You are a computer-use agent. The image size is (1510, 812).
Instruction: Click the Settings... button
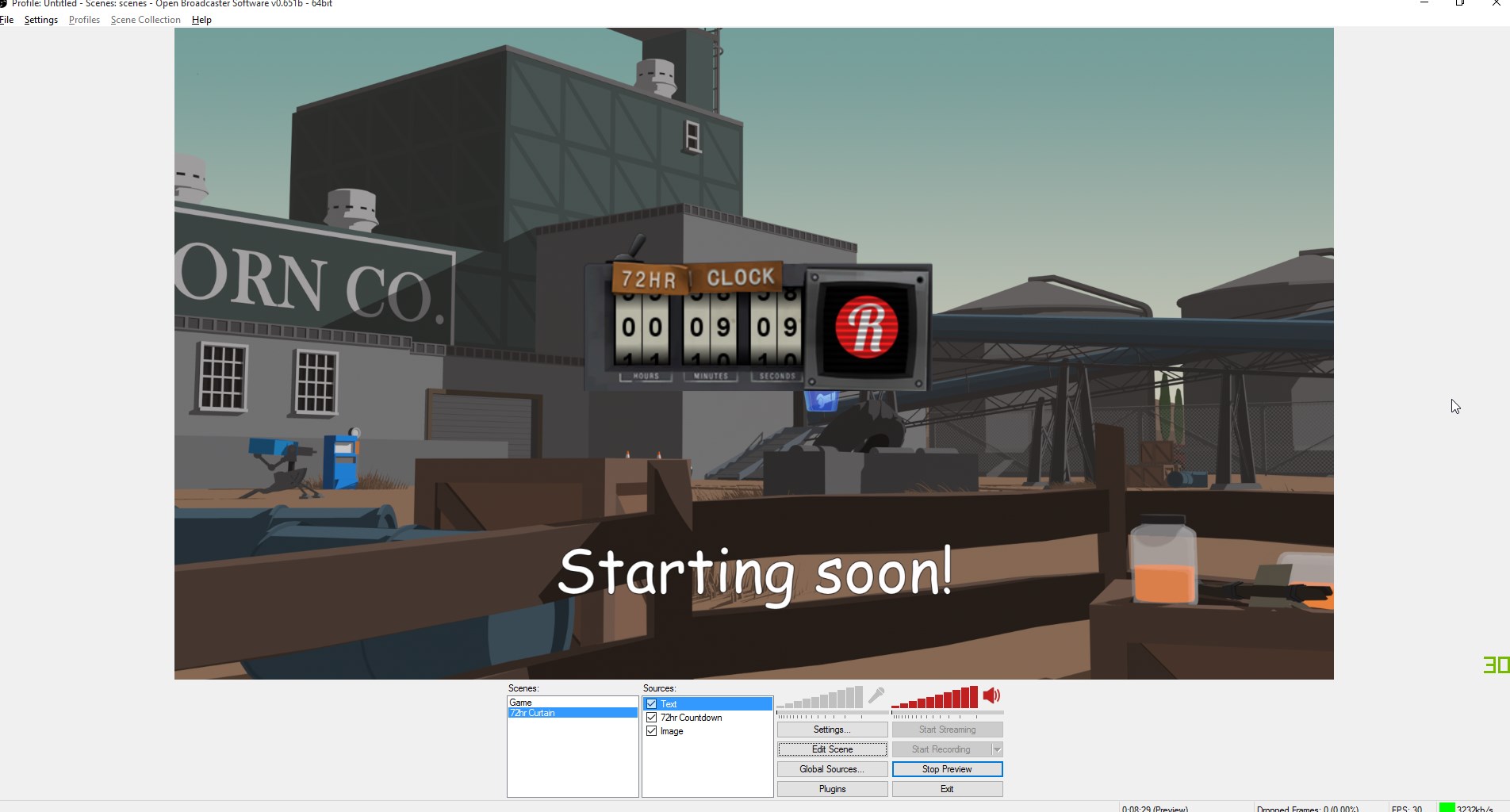click(x=832, y=730)
